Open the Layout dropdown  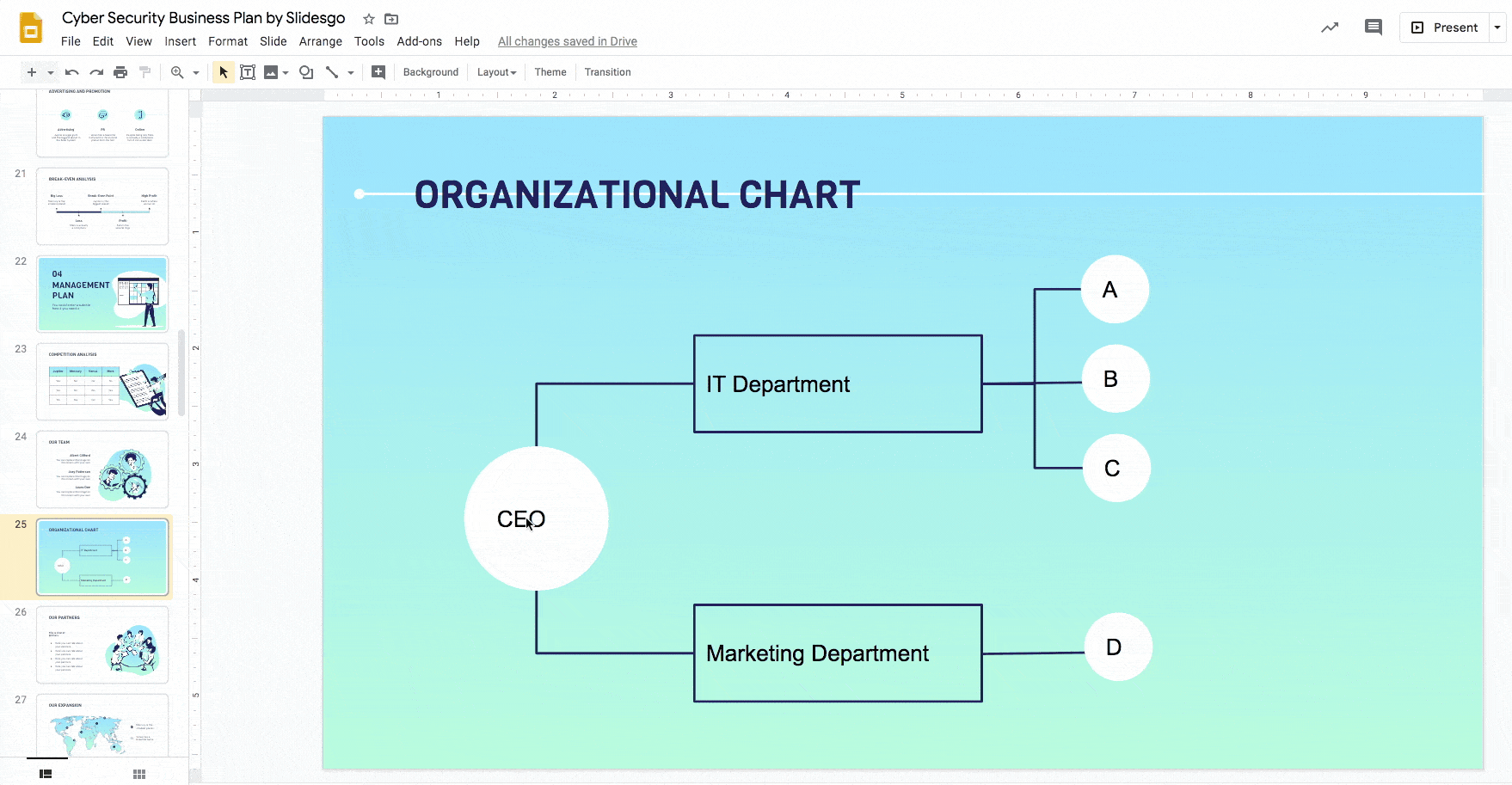coord(496,72)
